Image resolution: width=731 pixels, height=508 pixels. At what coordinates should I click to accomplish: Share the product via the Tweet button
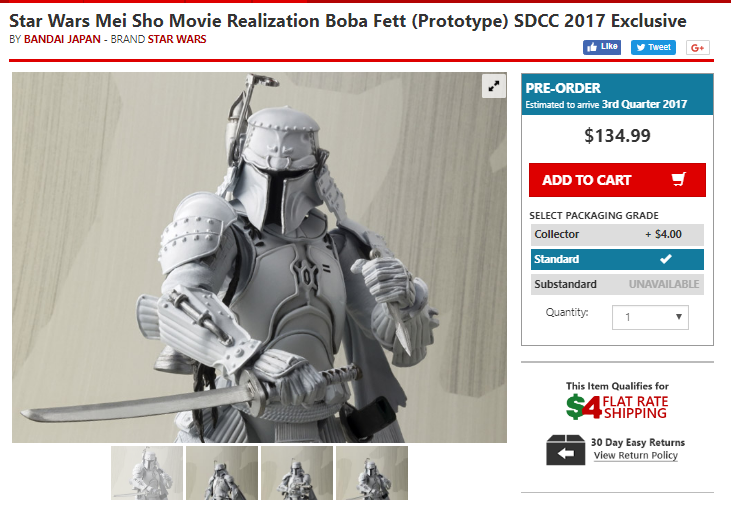coord(653,47)
